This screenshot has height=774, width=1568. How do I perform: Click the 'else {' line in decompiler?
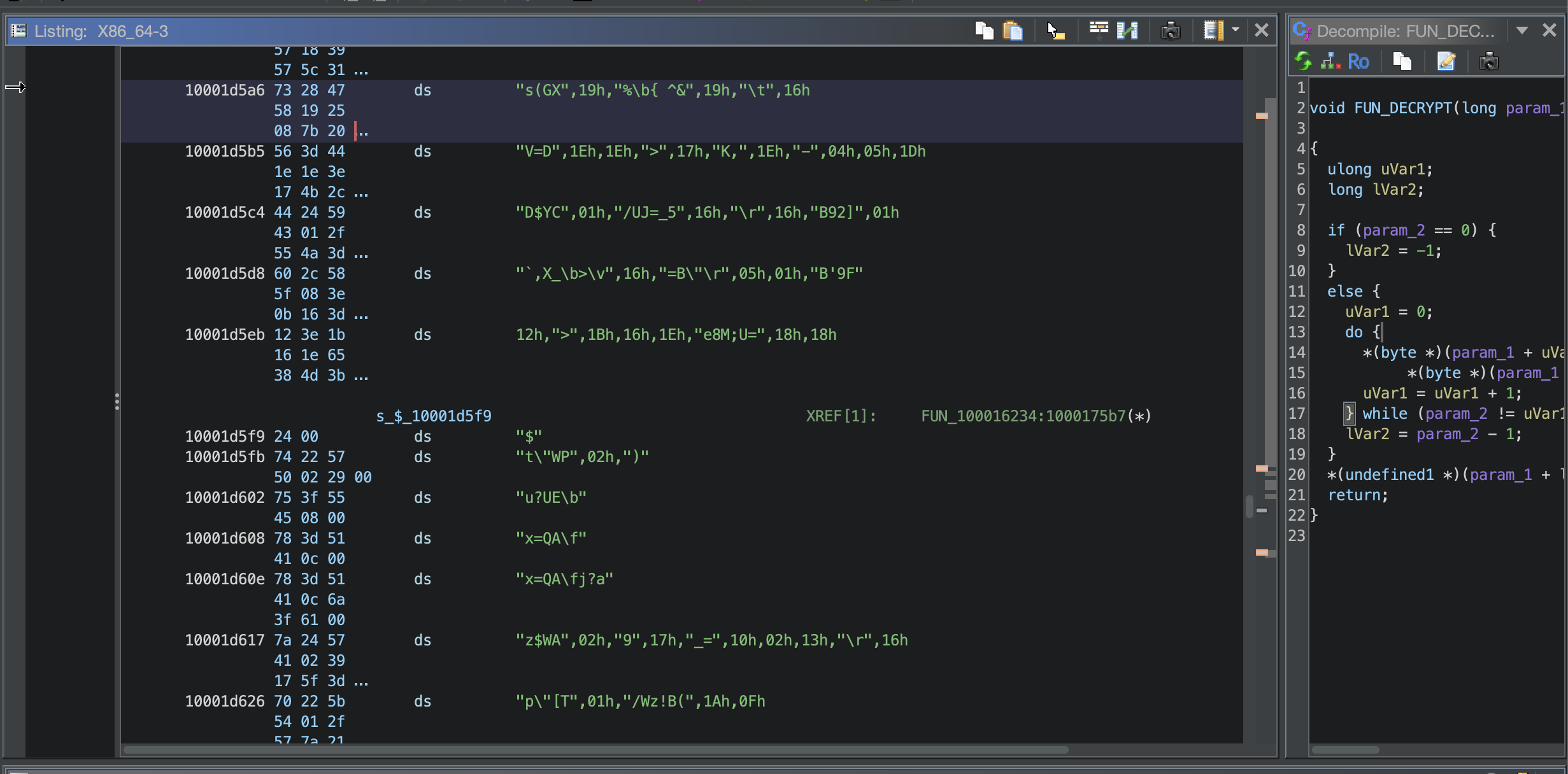coord(1353,292)
